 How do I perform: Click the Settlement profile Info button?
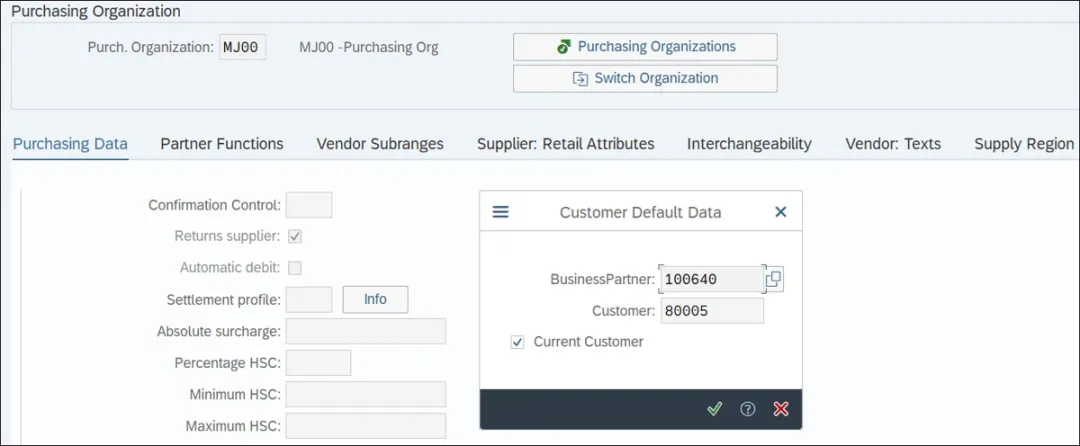(375, 299)
